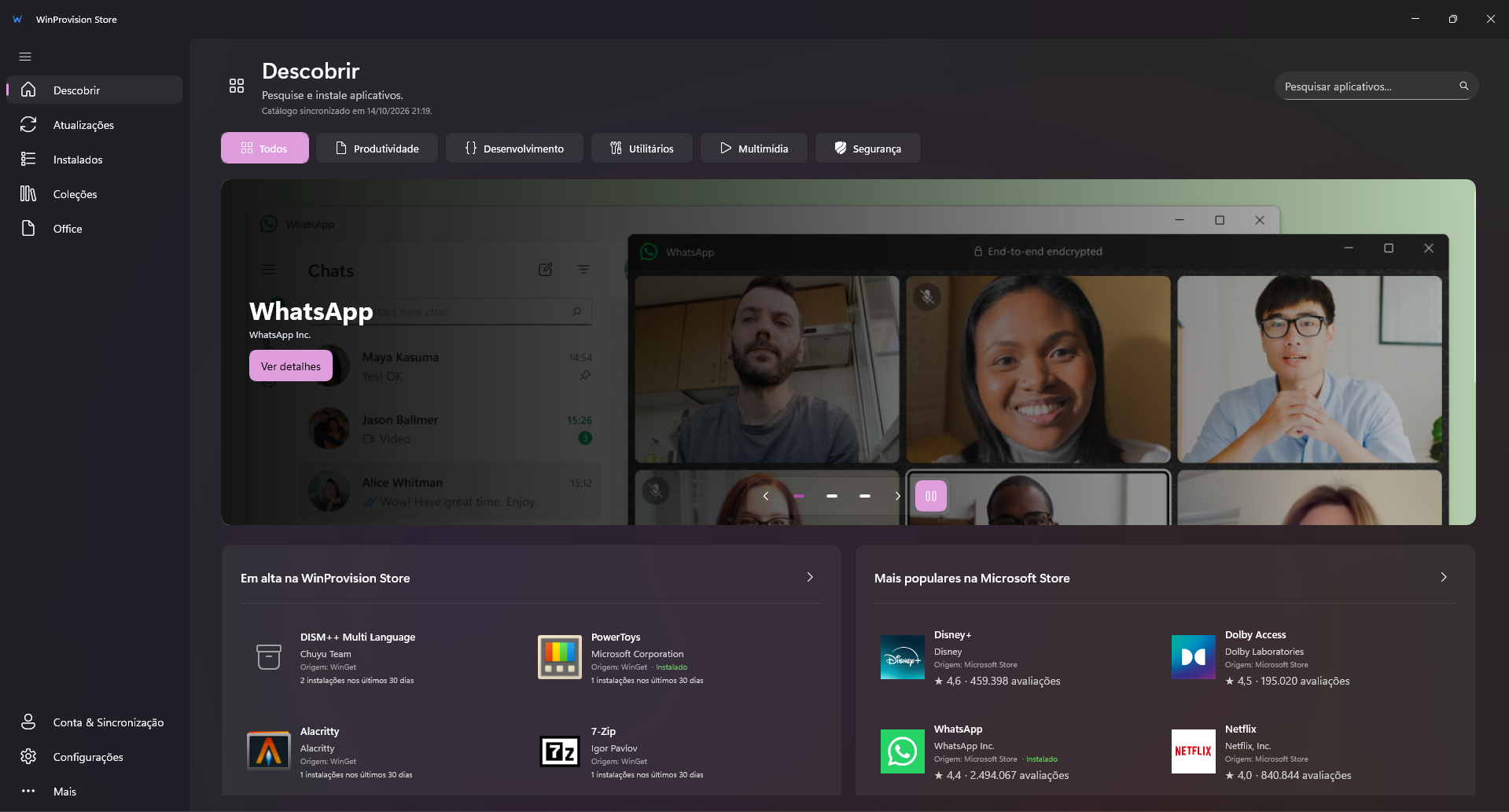Pause the banner carousel autoplay

931,496
